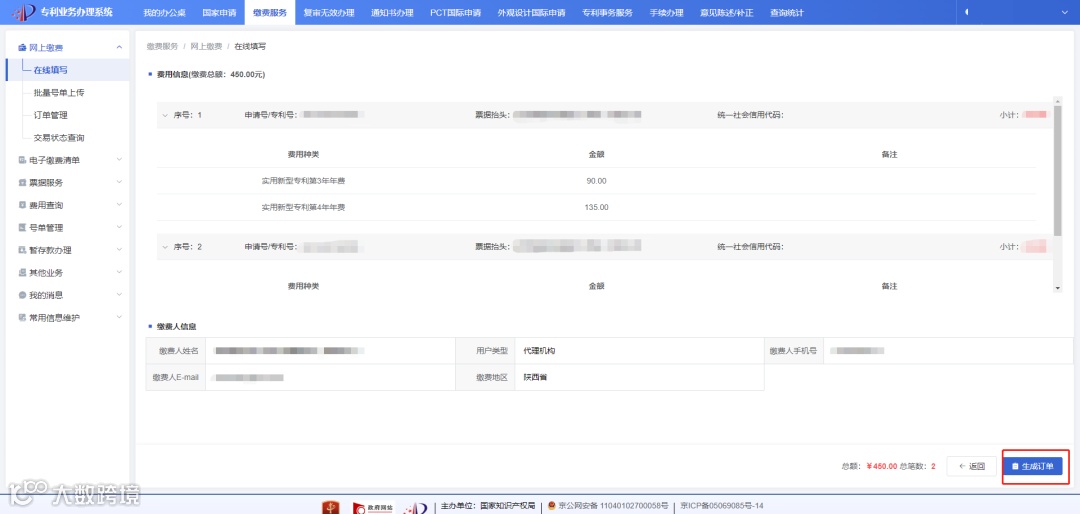
Task: Click the 常用信息维护 sidebar icon
Action: [x=22, y=318]
